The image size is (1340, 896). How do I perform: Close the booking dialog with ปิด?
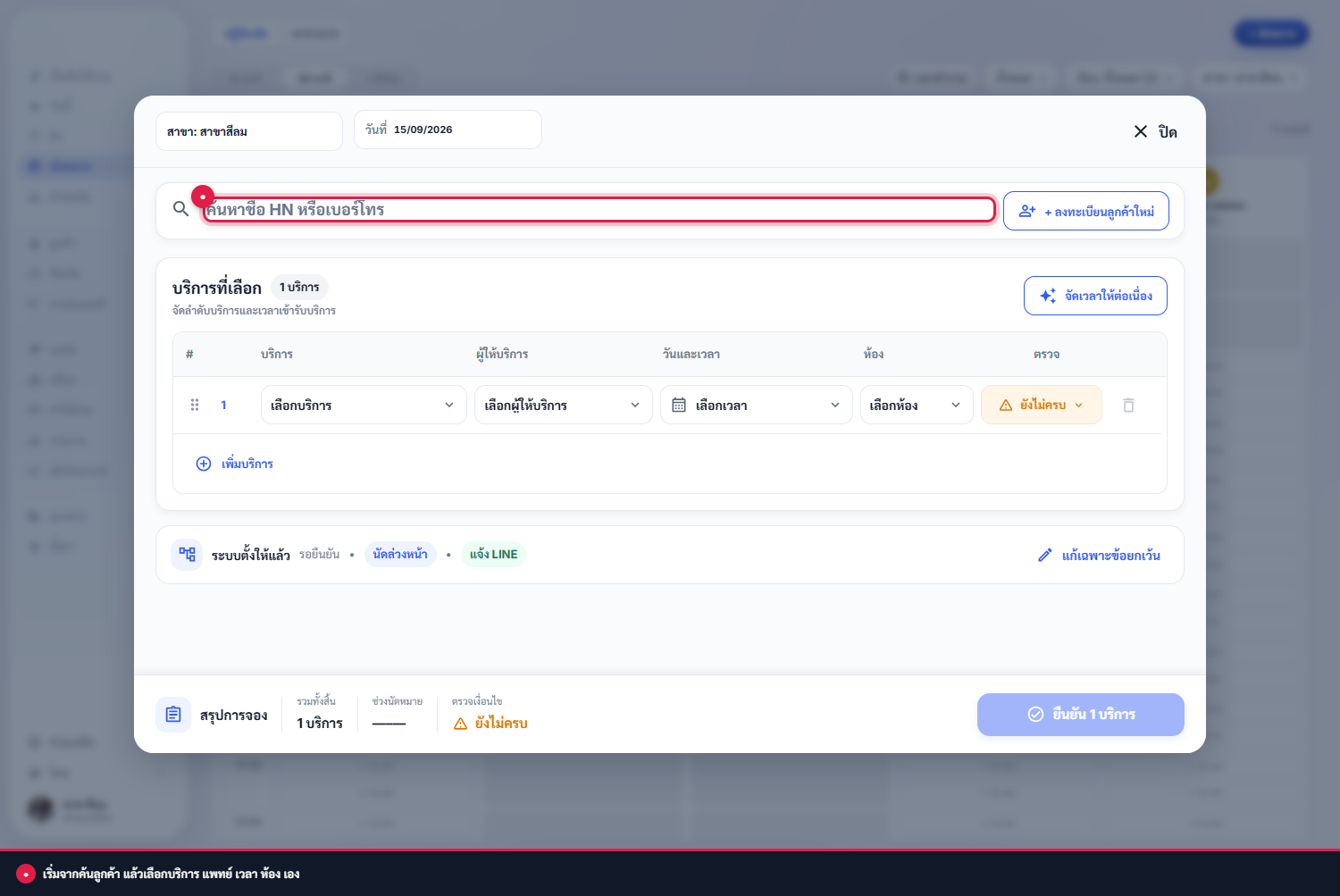click(1155, 132)
